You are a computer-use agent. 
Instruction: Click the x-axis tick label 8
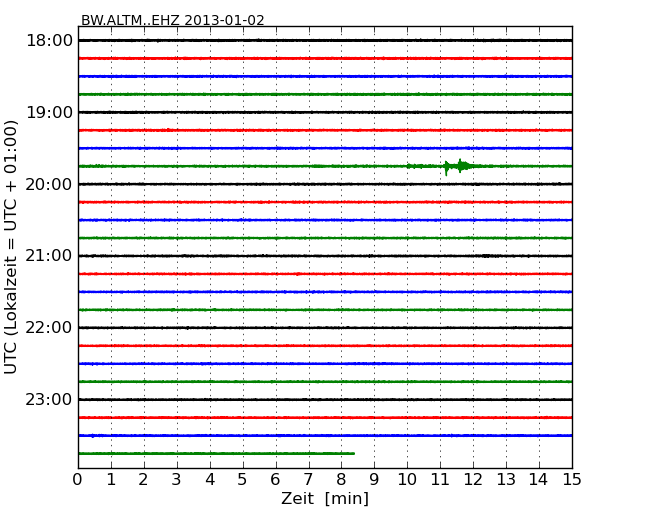[x=341, y=480]
